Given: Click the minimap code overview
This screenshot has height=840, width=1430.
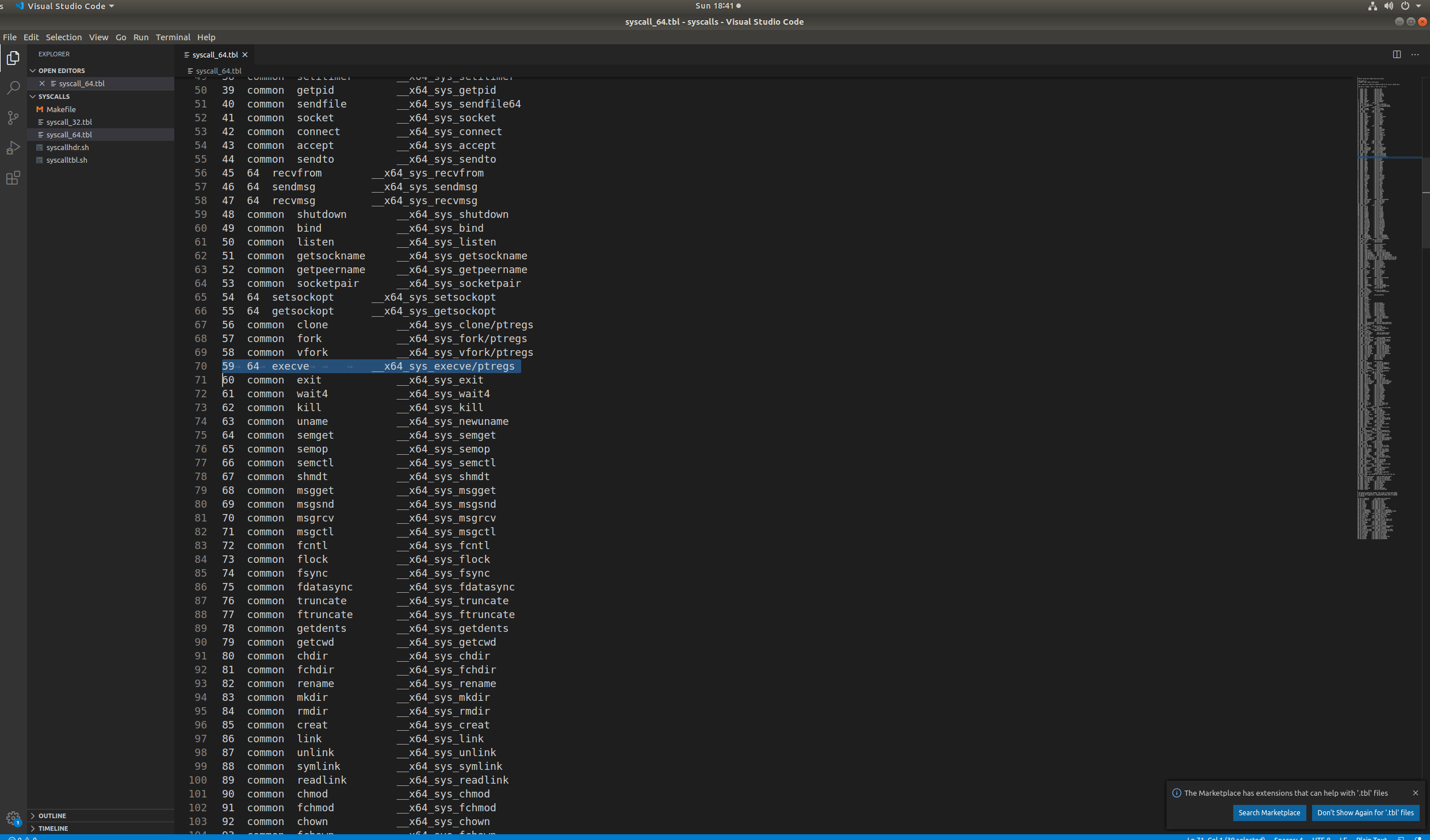Looking at the screenshot, I should 1378,310.
